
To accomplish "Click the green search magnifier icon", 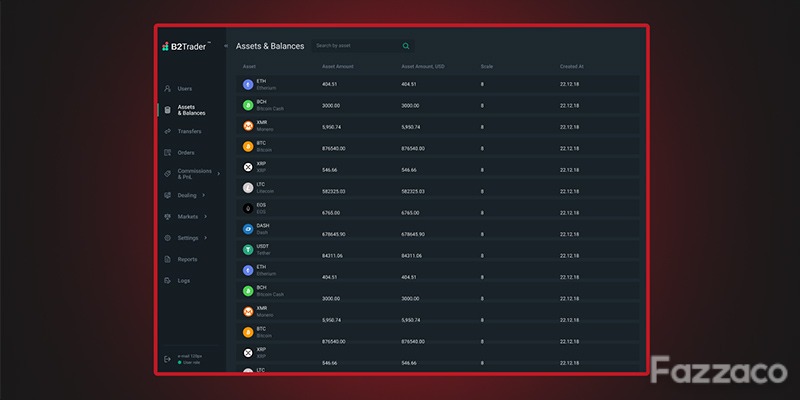I will coord(406,46).
